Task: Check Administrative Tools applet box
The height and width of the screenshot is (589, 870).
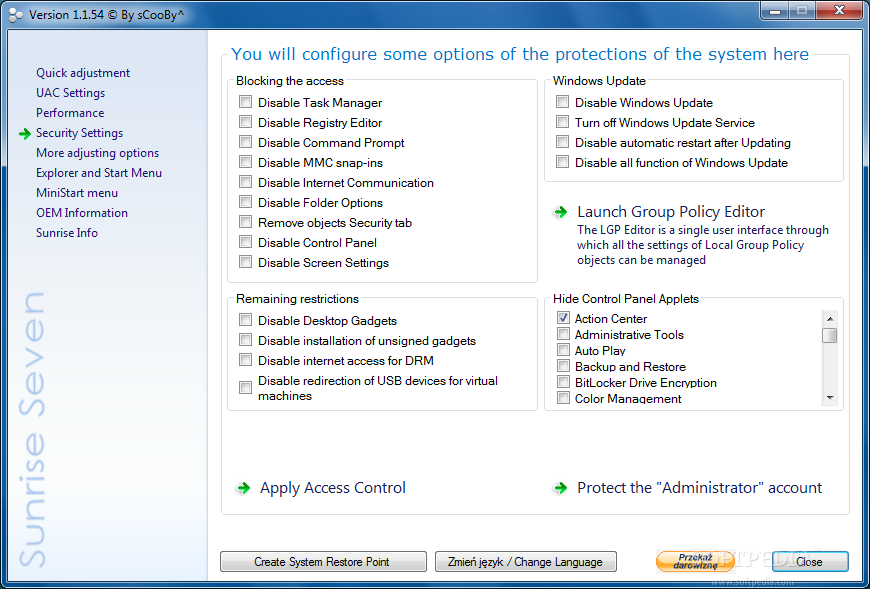Action: tap(563, 334)
